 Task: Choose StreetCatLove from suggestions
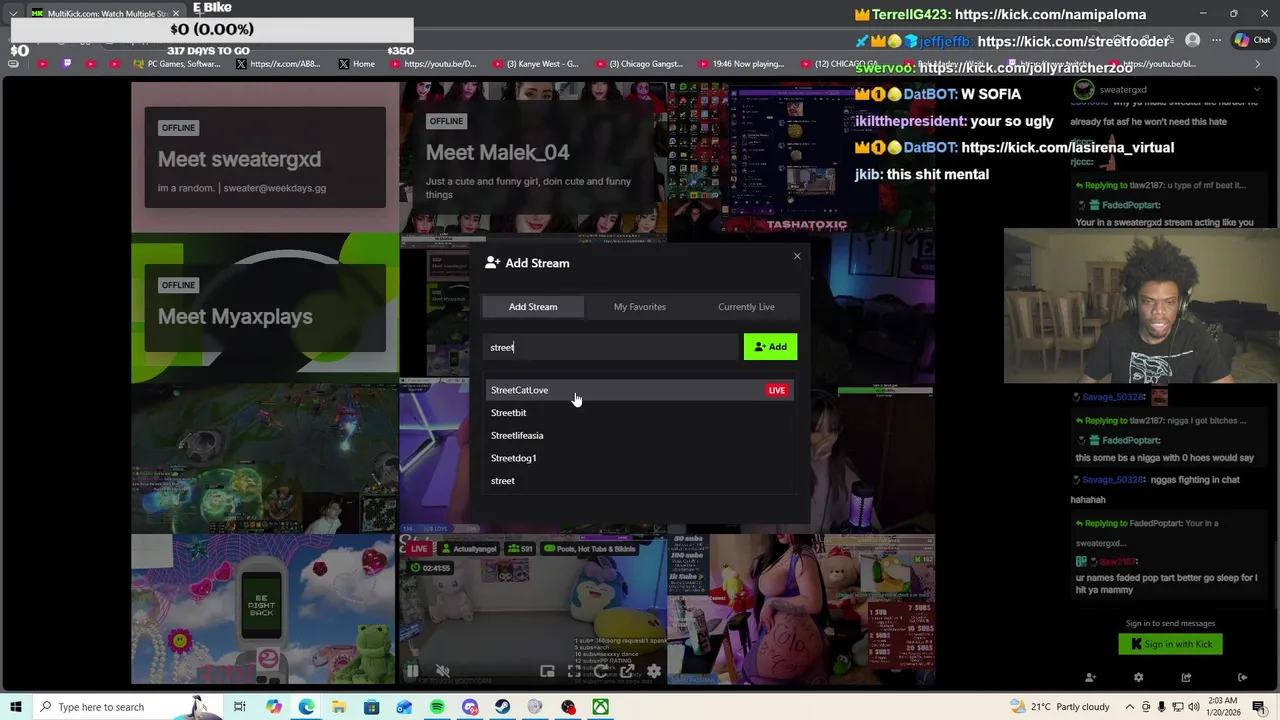[x=640, y=390]
